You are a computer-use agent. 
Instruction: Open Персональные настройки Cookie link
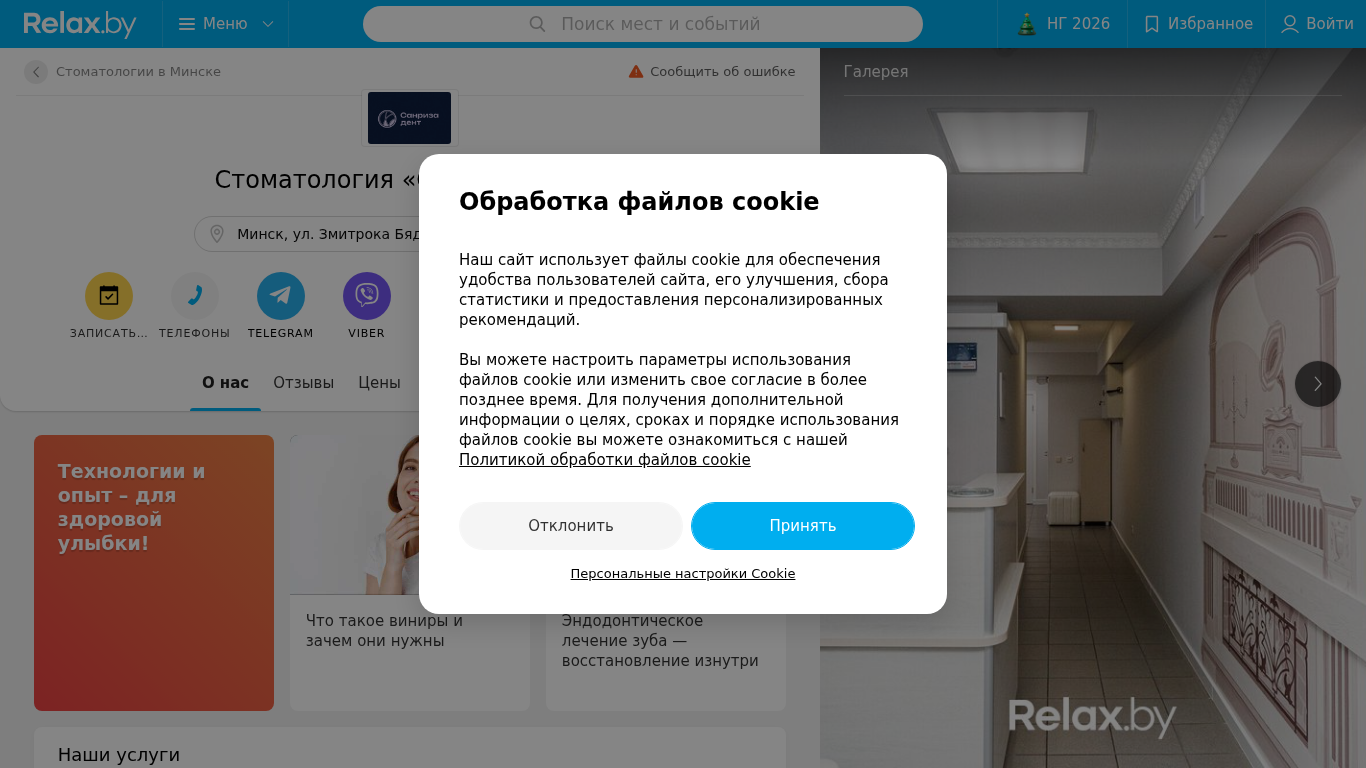(x=683, y=574)
